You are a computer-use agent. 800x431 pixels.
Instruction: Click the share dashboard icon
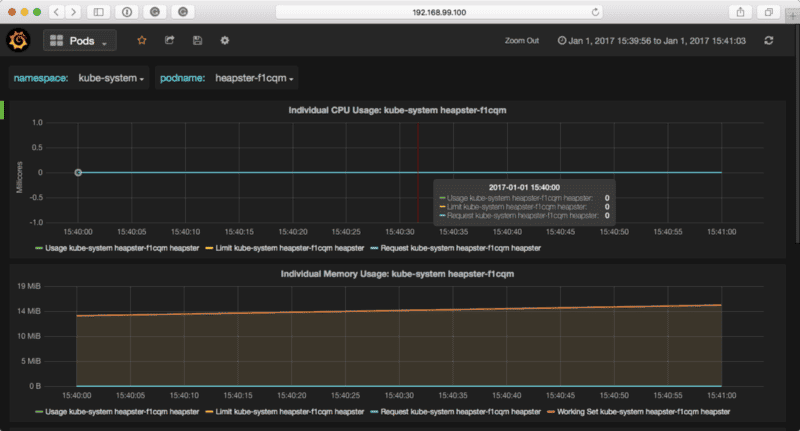point(169,41)
